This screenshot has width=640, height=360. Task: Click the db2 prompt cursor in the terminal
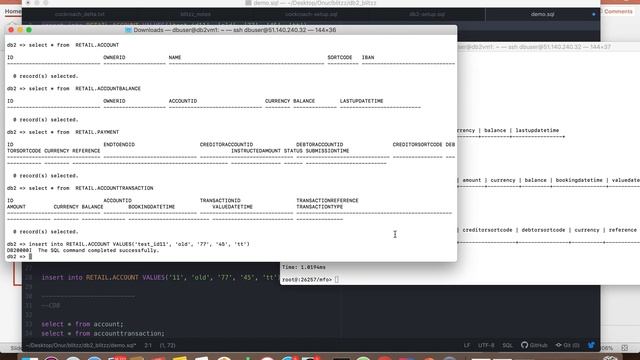click(x=30, y=257)
